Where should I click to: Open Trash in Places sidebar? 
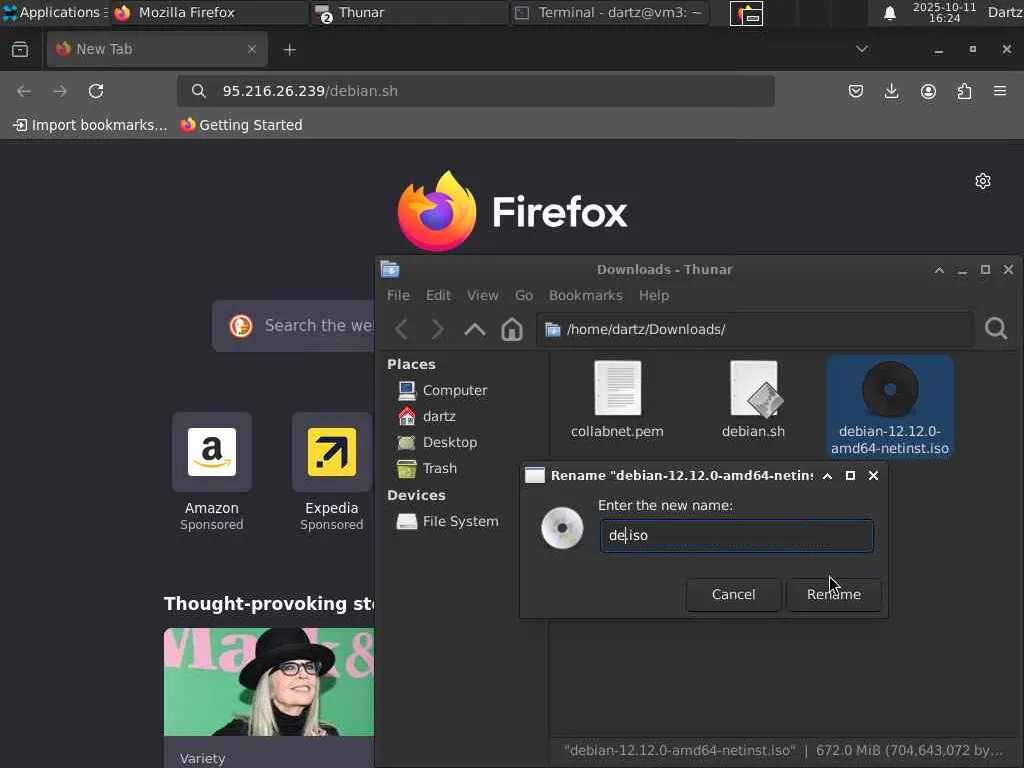click(x=427, y=468)
